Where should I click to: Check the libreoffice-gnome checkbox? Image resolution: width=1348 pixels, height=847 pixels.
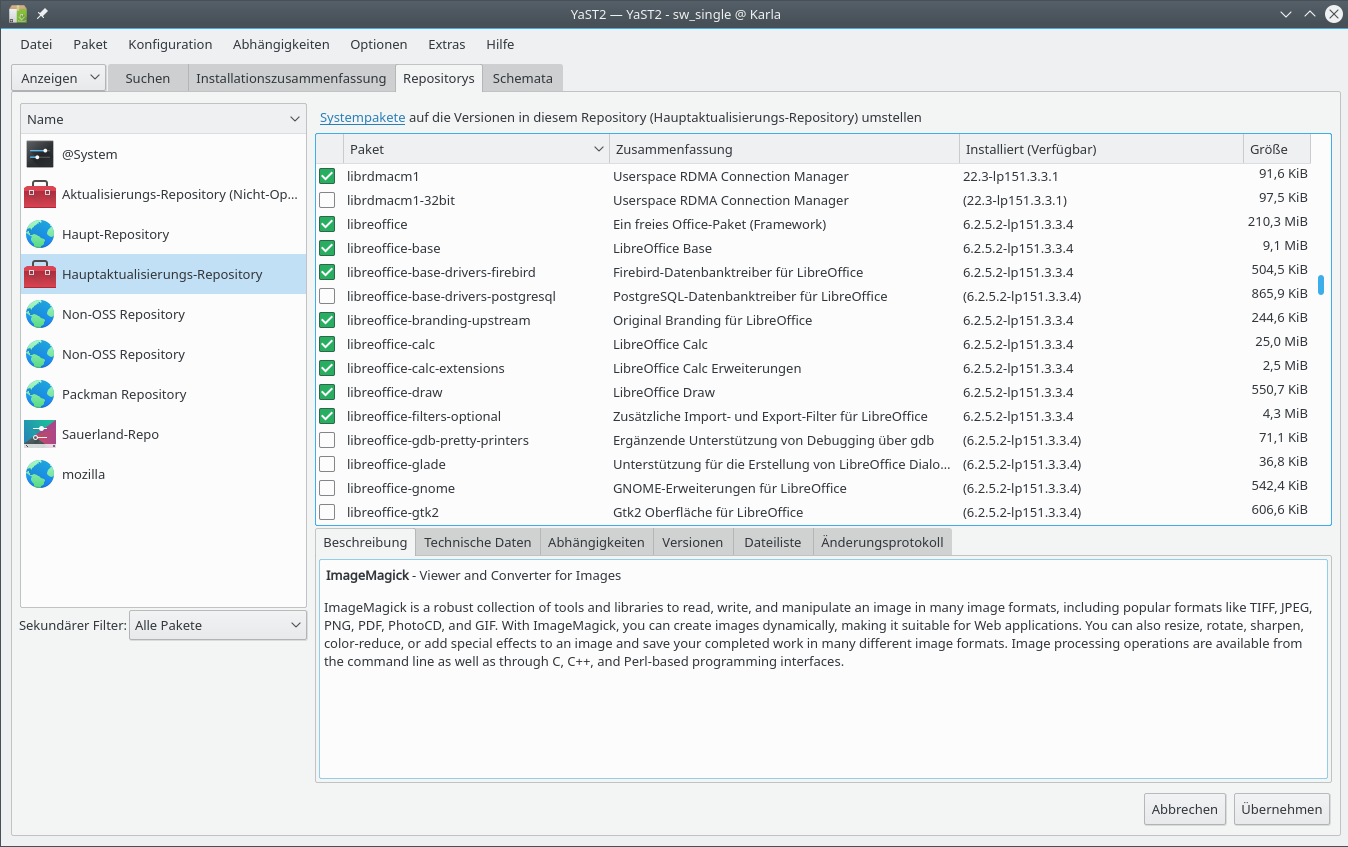[x=327, y=488]
